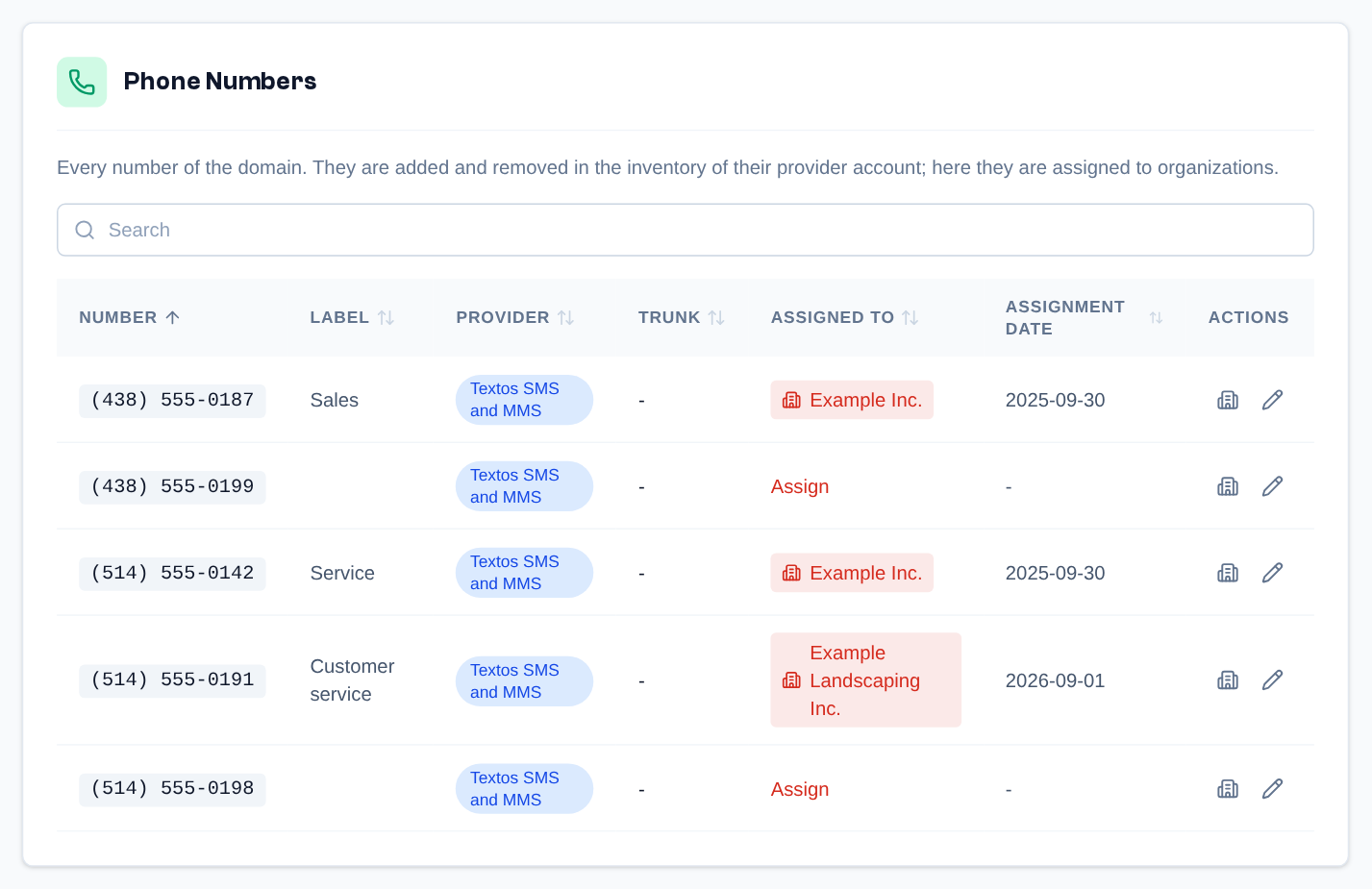Click the Customer service label cell
This screenshot has width=1372, height=889.
(352, 680)
